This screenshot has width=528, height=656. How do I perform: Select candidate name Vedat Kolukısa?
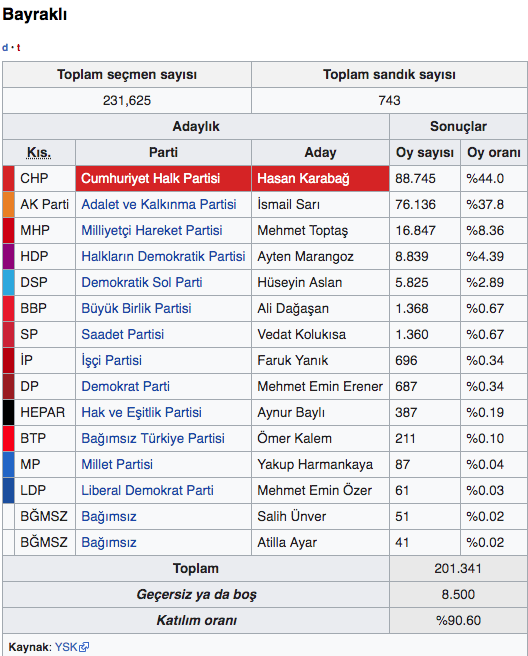302,334
